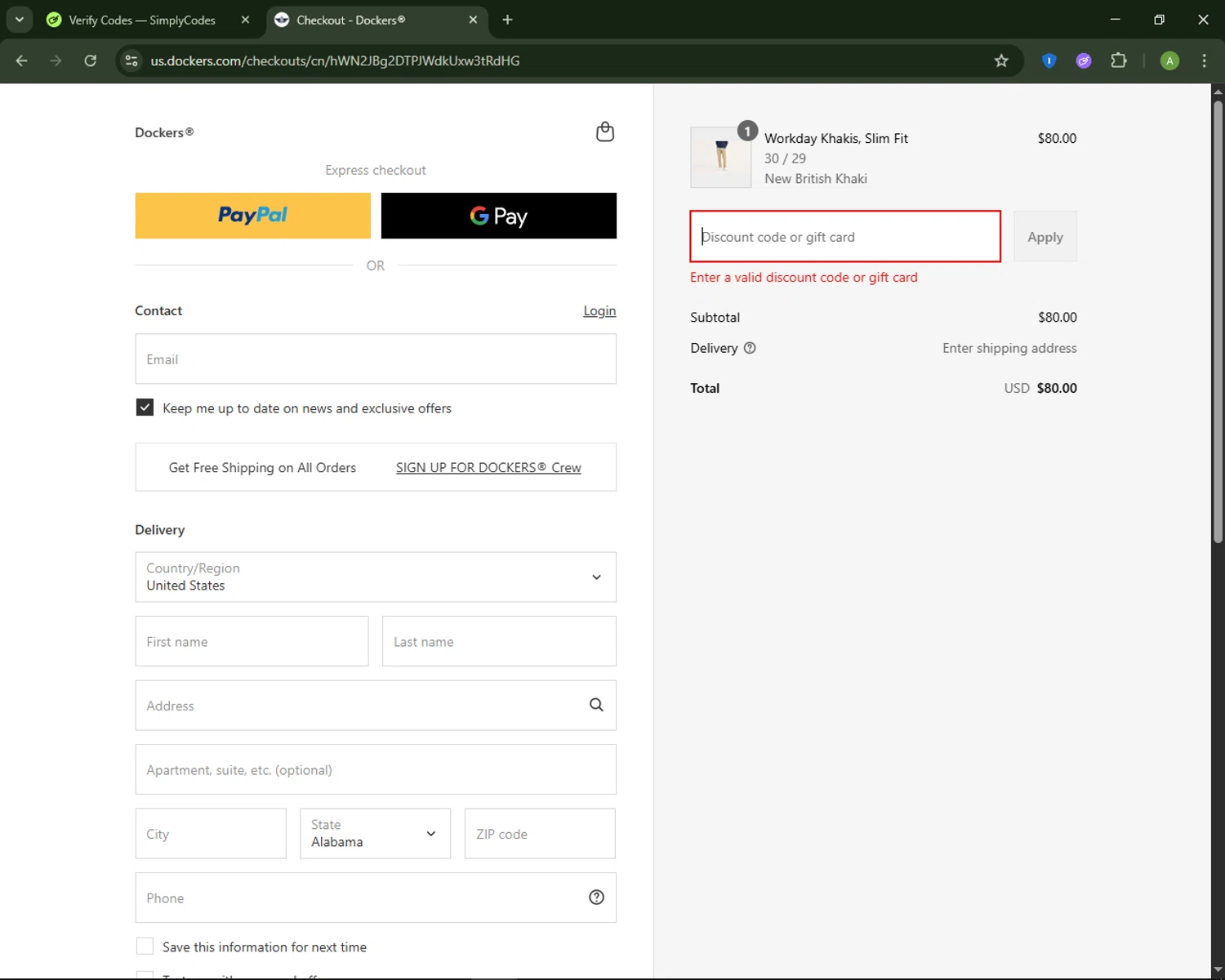Viewport: 1225px width, 980px height.
Task: Click the USD total amount text
Action: click(x=1040, y=388)
